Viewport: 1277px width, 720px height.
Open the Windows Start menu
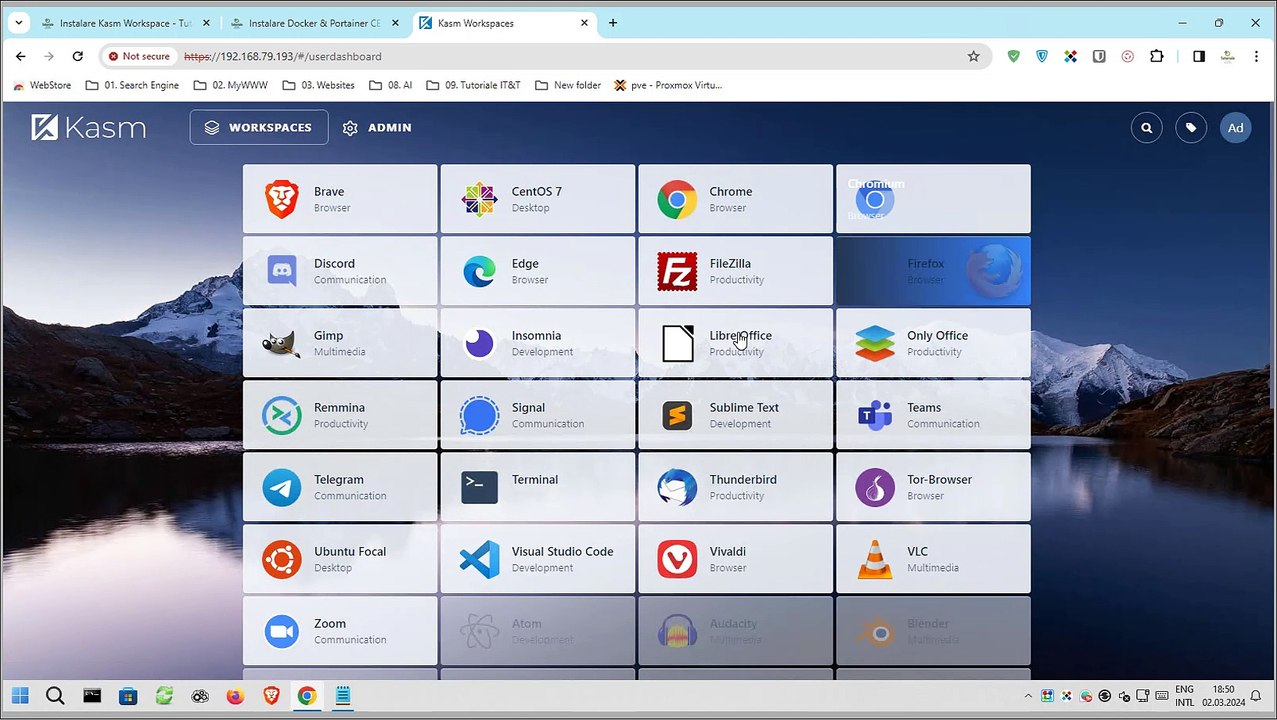point(20,696)
